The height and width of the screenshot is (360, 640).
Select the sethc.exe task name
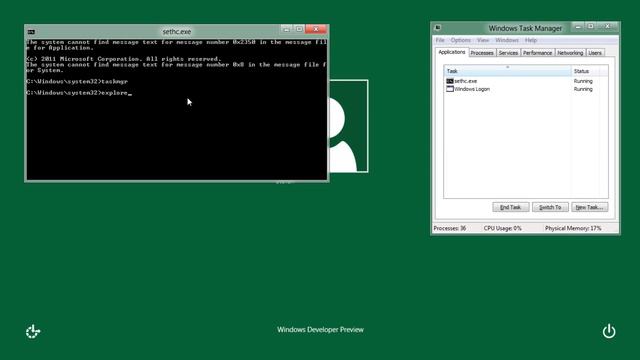click(466, 81)
